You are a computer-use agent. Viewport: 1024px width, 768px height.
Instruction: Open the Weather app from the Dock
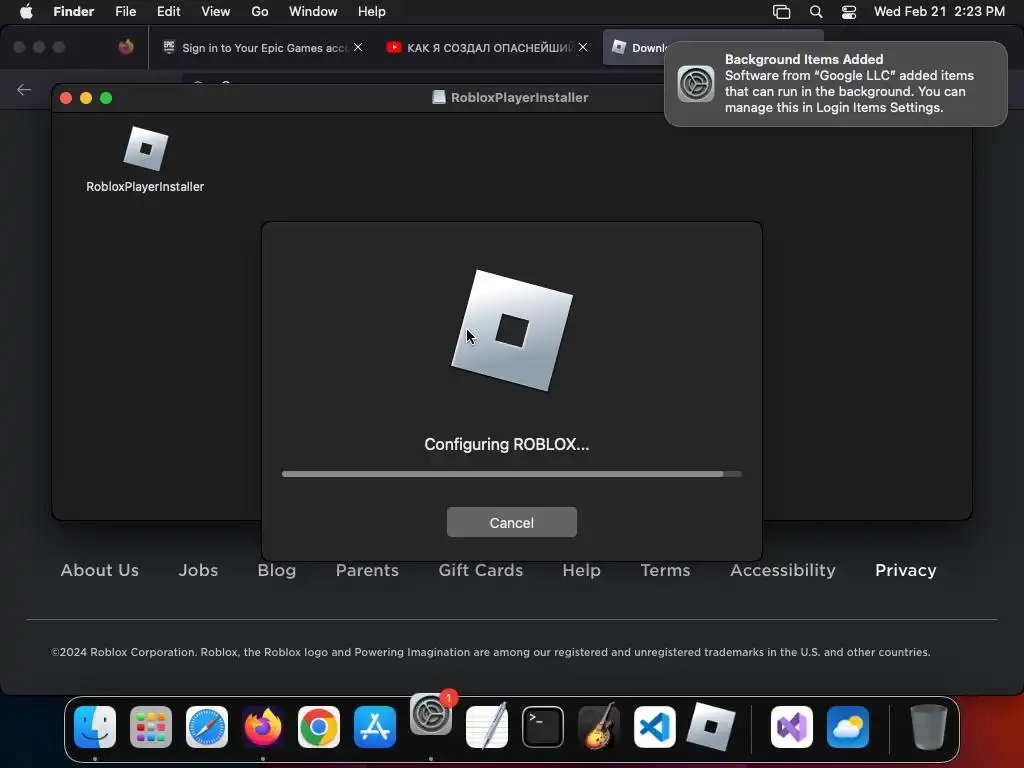pos(848,727)
